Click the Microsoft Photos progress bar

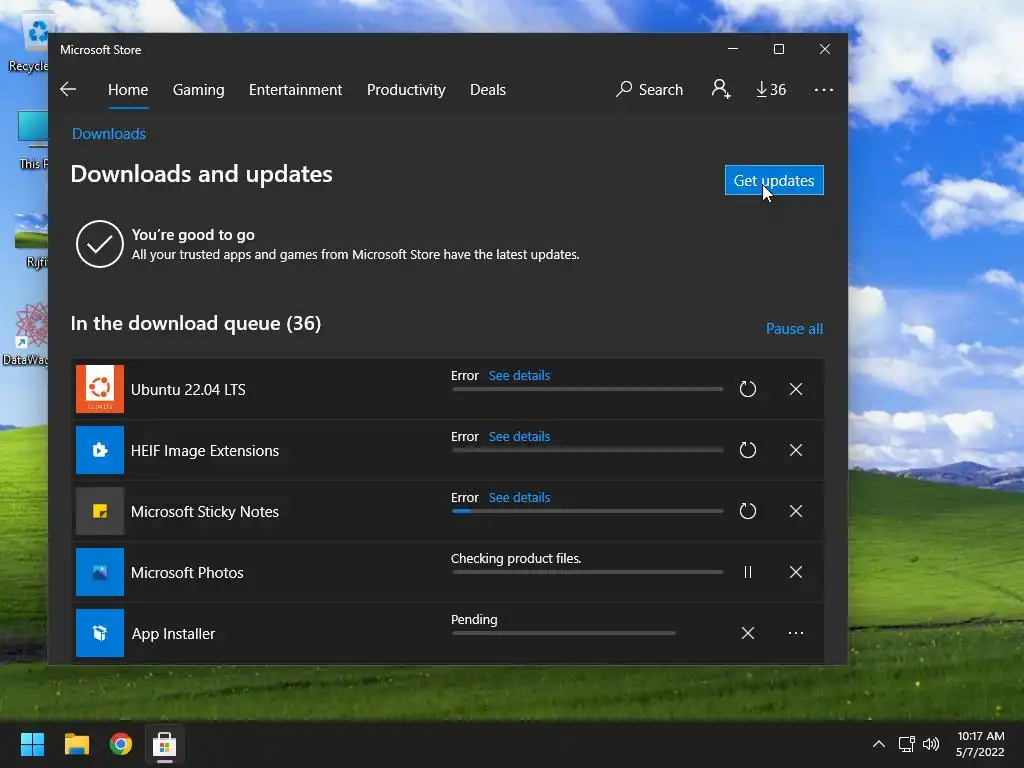587,572
